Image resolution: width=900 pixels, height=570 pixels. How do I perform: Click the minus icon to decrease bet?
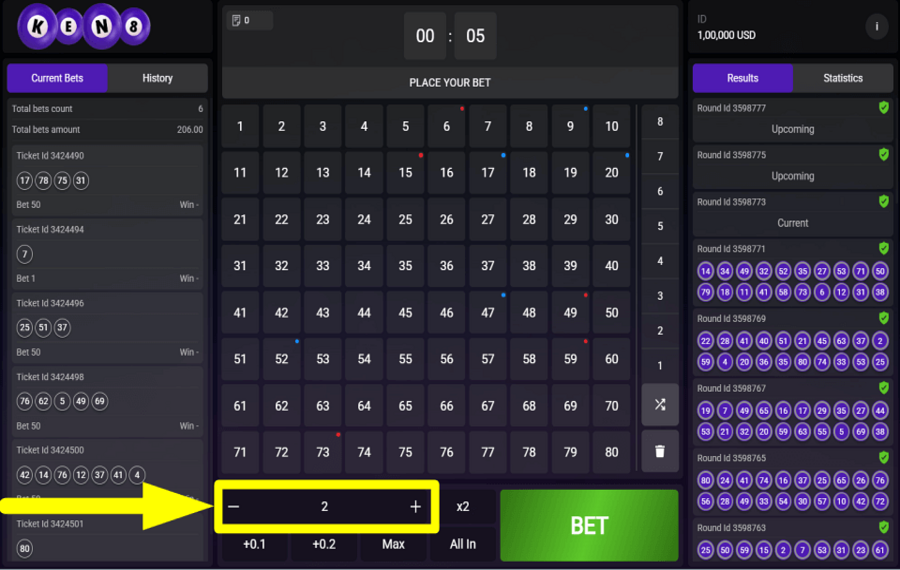point(234,507)
